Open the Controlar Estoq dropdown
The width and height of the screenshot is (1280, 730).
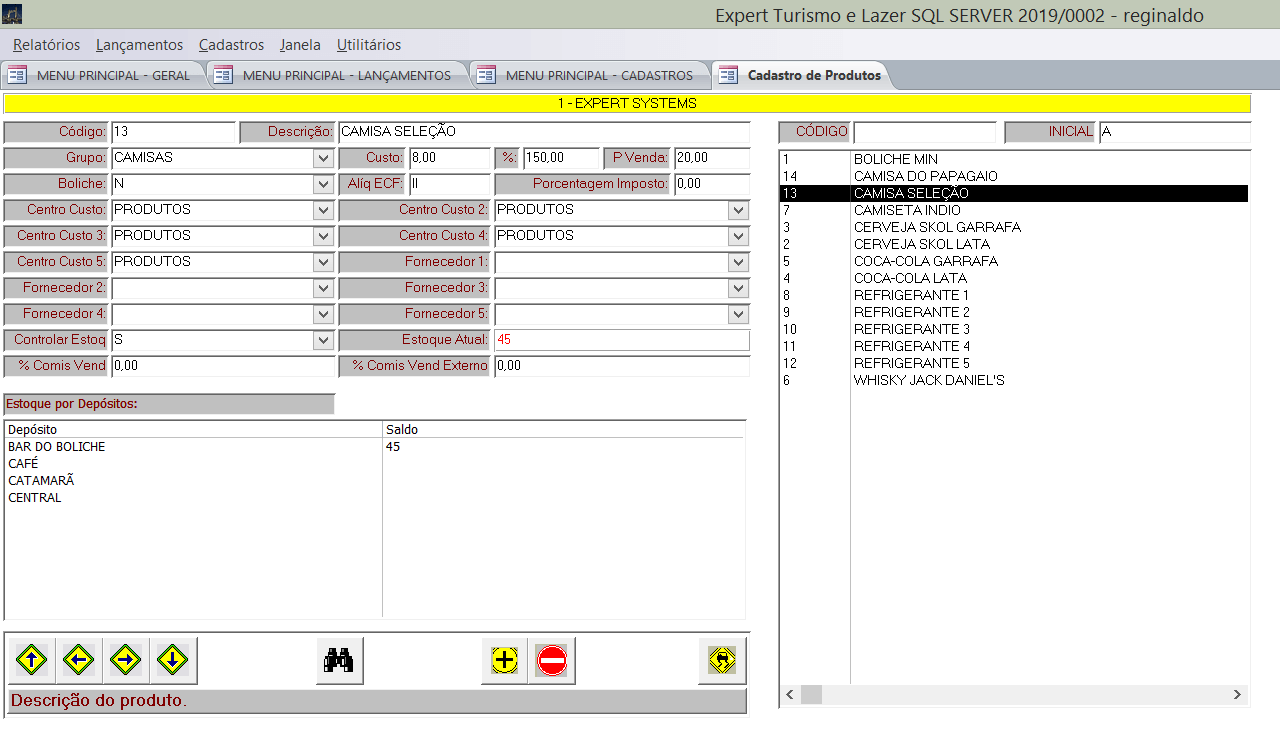click(322, 340)
